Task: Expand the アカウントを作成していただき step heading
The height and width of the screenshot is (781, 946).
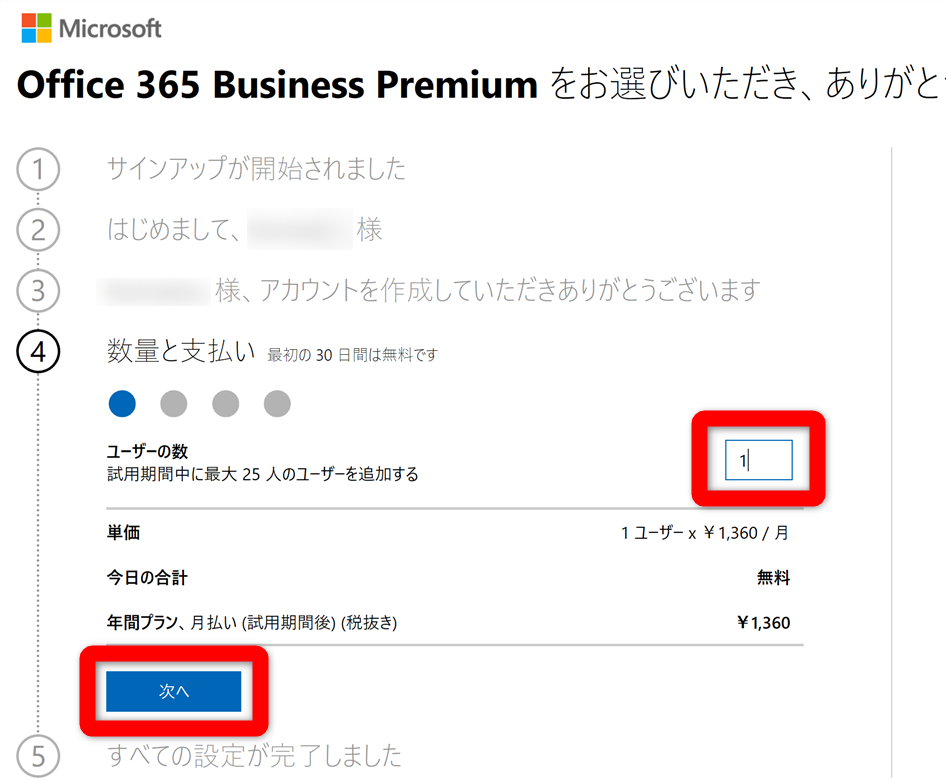Action: click(x=487, y=291)
